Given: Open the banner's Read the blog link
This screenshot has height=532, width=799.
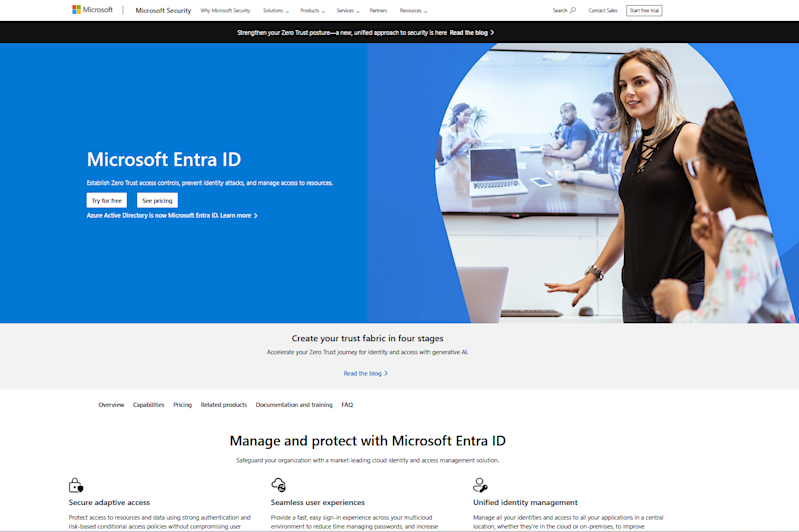Looking at the screenshot, I should click(x=471, y=33).
